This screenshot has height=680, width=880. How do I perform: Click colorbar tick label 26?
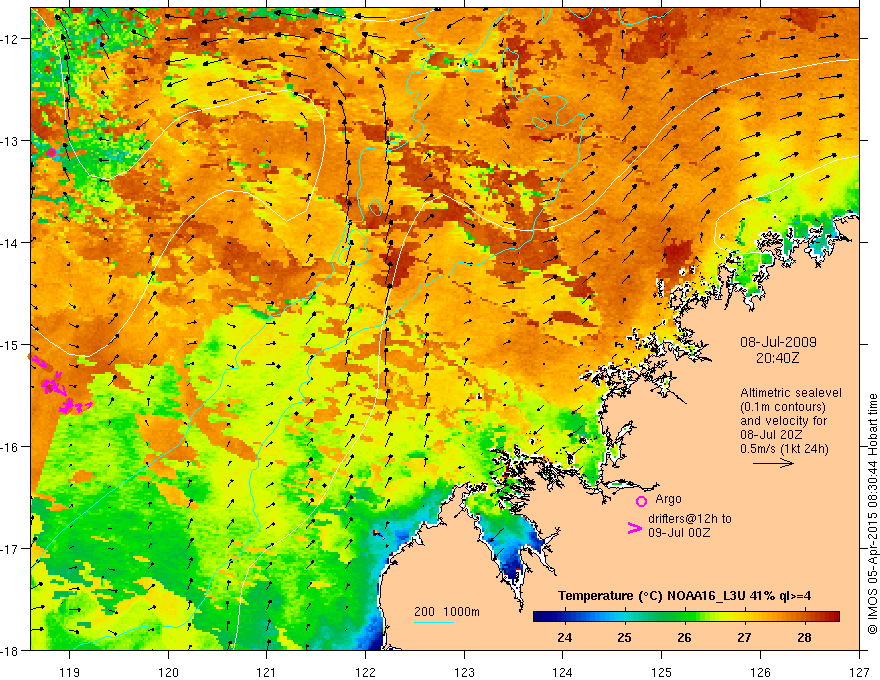point(684,637)
